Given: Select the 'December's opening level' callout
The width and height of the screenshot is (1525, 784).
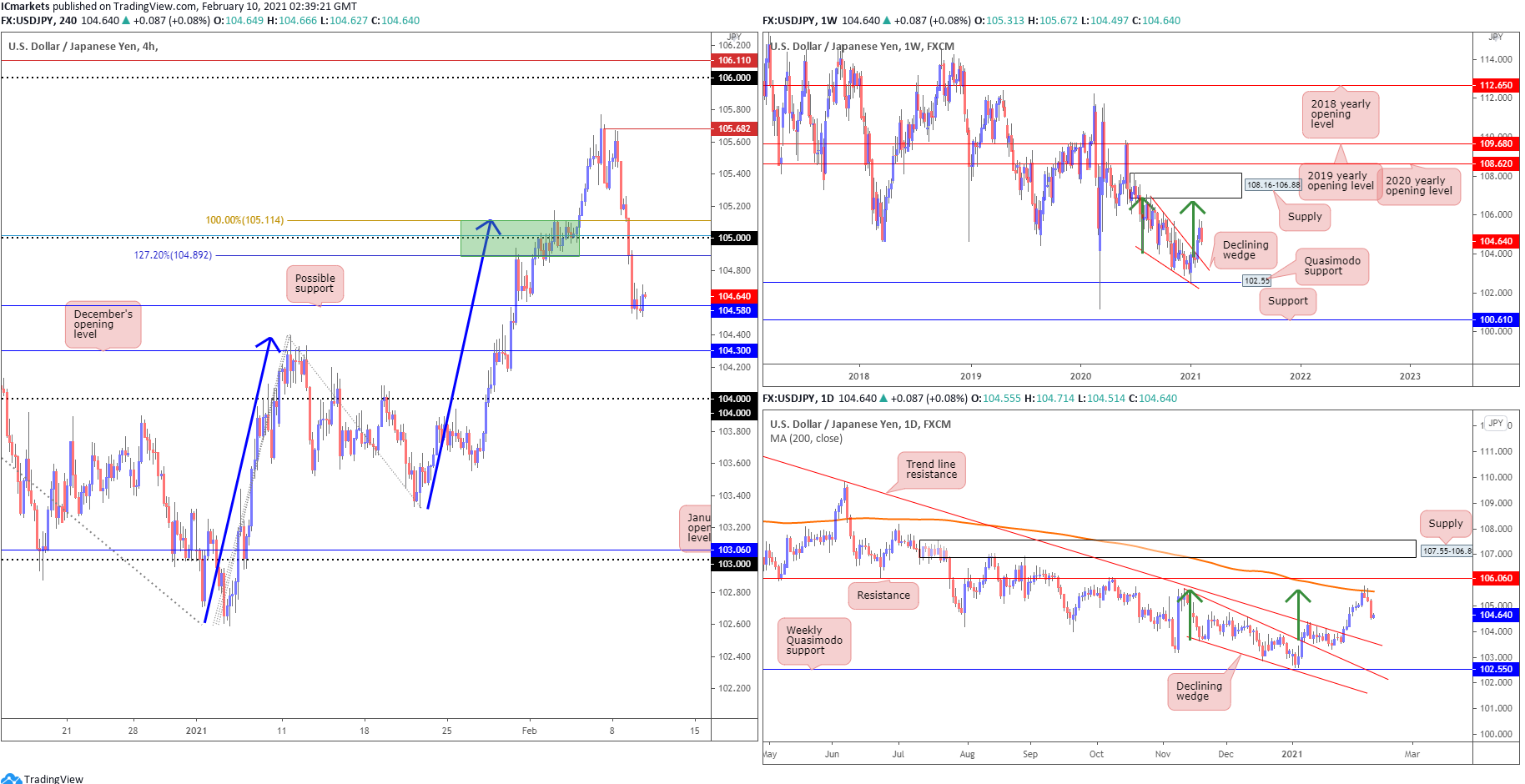Looking at the screenshot, I should point(103,324).
